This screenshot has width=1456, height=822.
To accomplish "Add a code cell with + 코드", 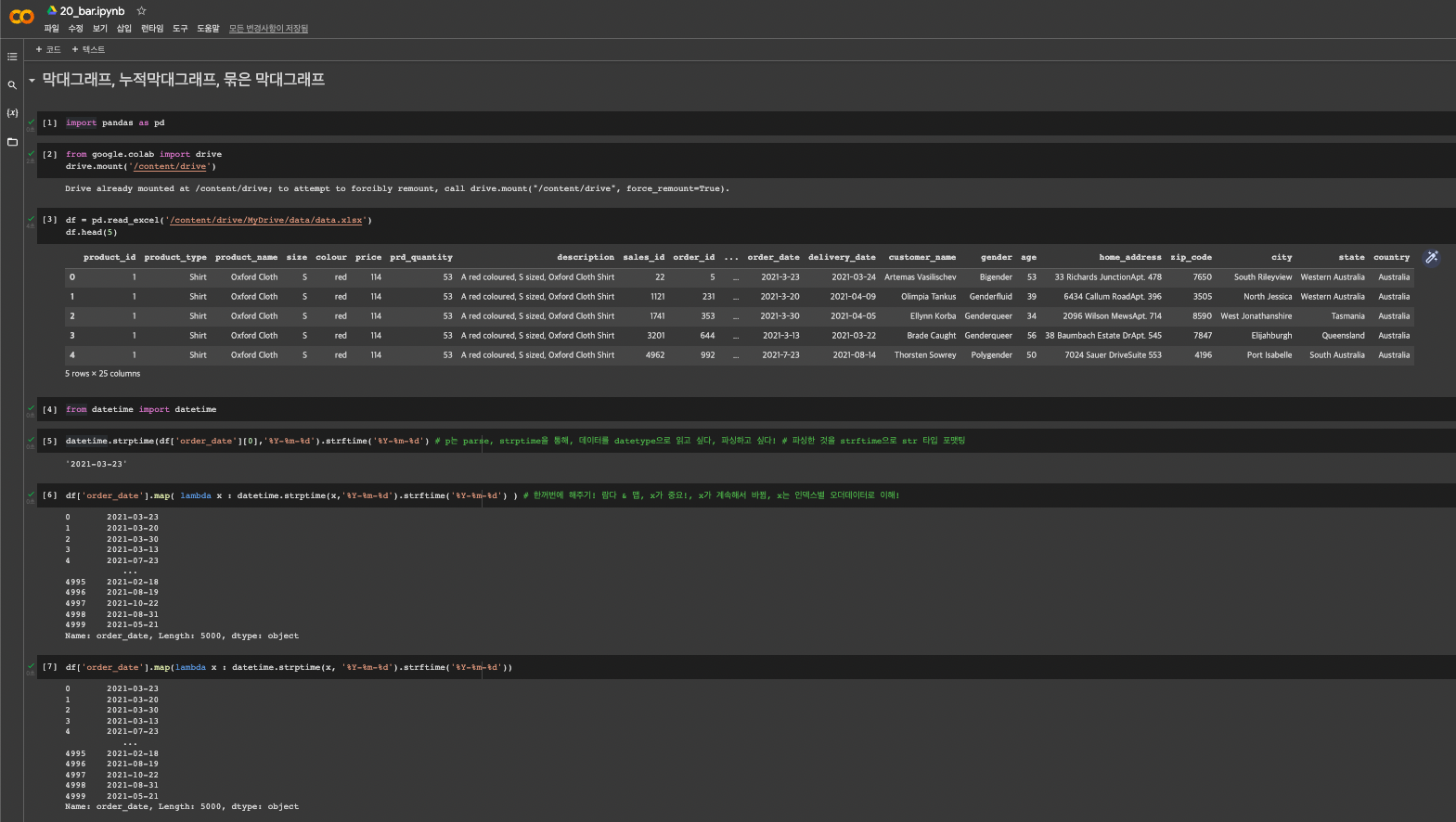I will pyautogui.click(x=48, y=49).
